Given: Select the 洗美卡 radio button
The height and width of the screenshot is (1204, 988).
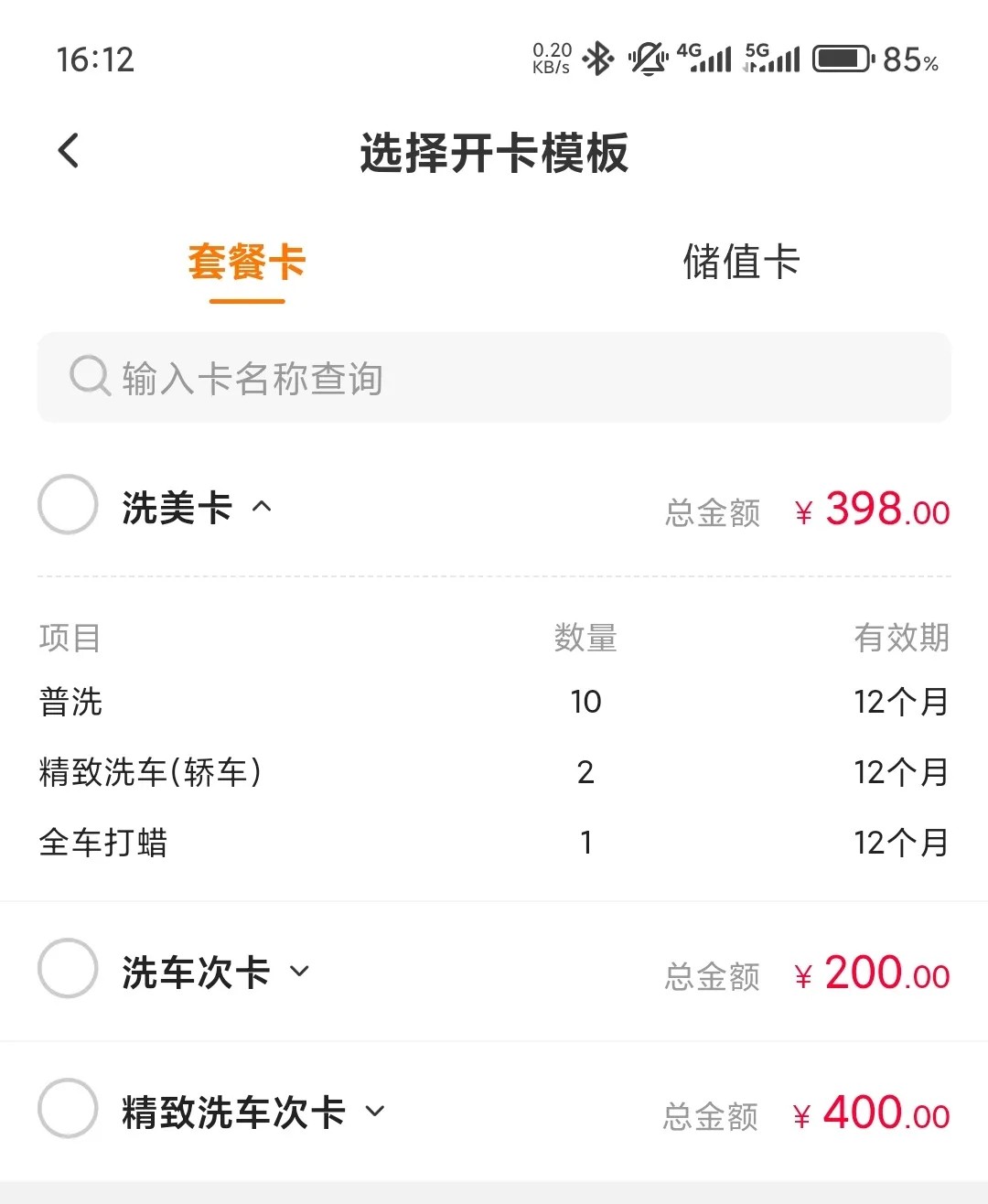Looking at the screenshot, I should (68, 505).
